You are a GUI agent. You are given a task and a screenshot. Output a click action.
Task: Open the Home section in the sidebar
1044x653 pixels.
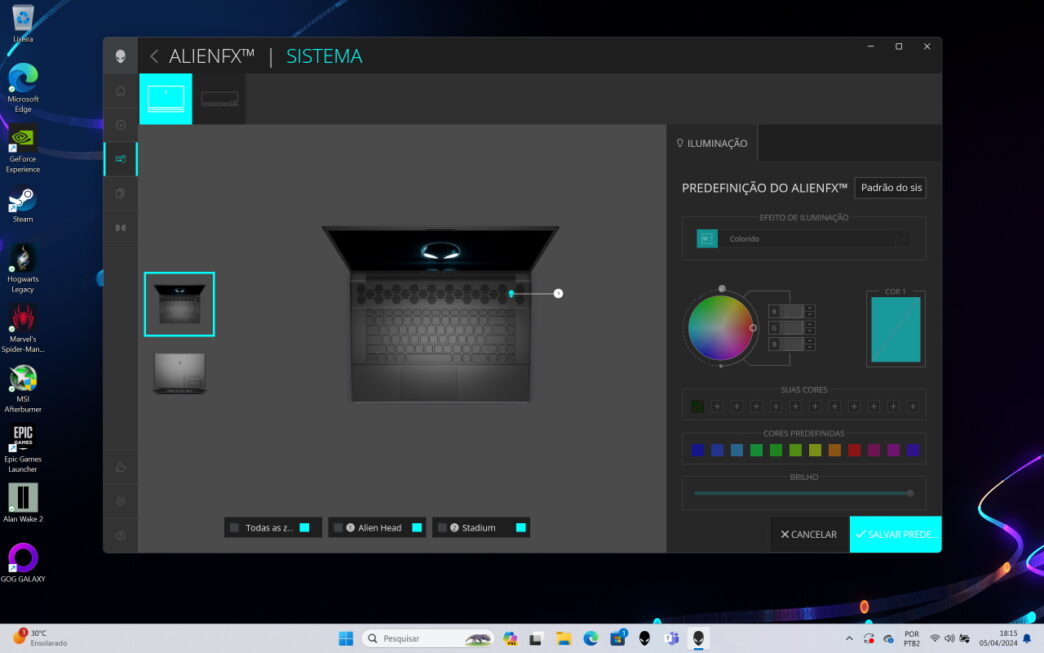(121, 91)
